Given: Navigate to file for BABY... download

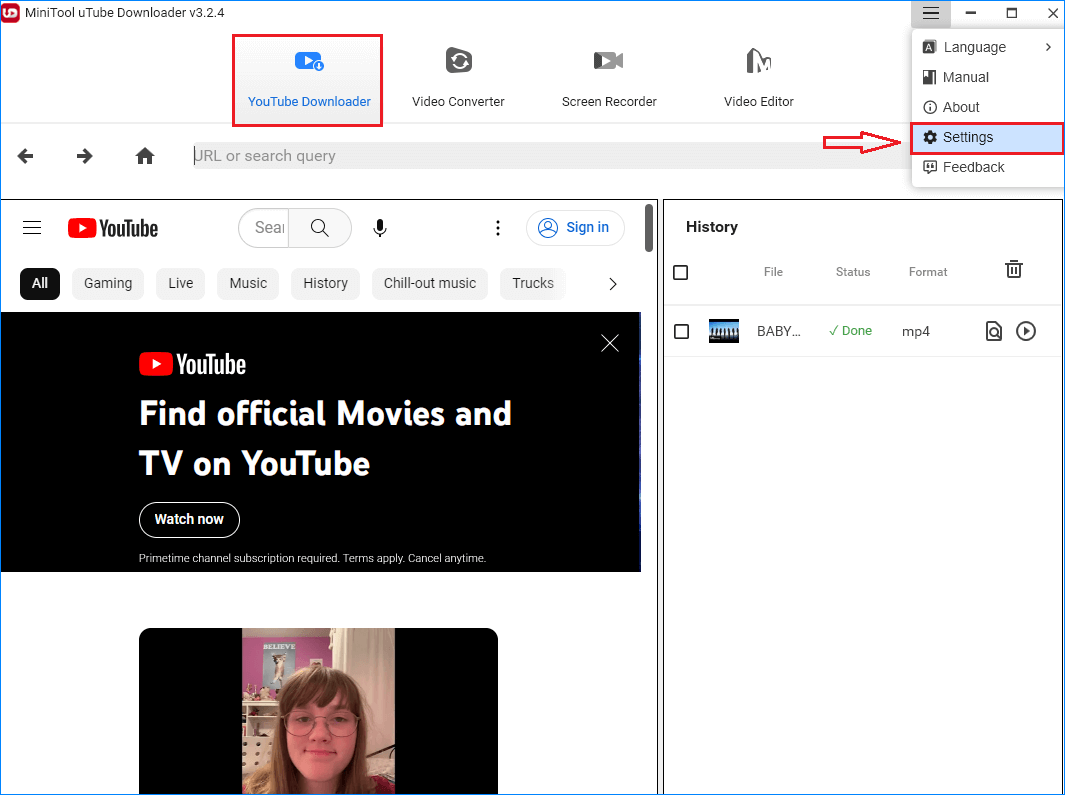Looking at the screenshot, I should point(994,332).
